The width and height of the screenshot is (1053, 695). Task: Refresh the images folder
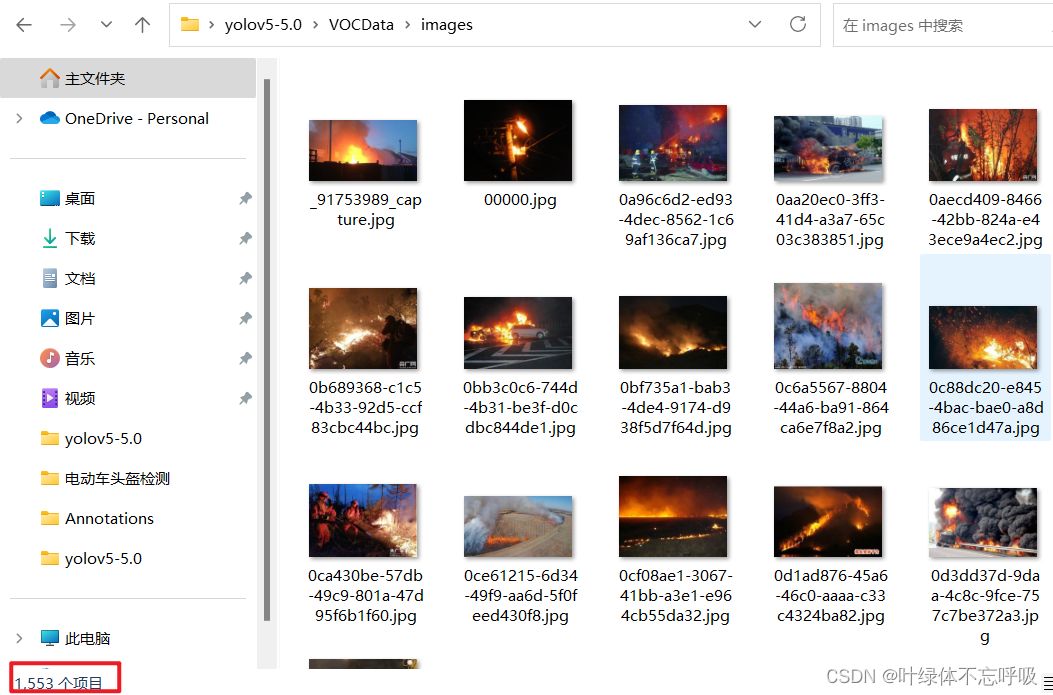[798, 25]
